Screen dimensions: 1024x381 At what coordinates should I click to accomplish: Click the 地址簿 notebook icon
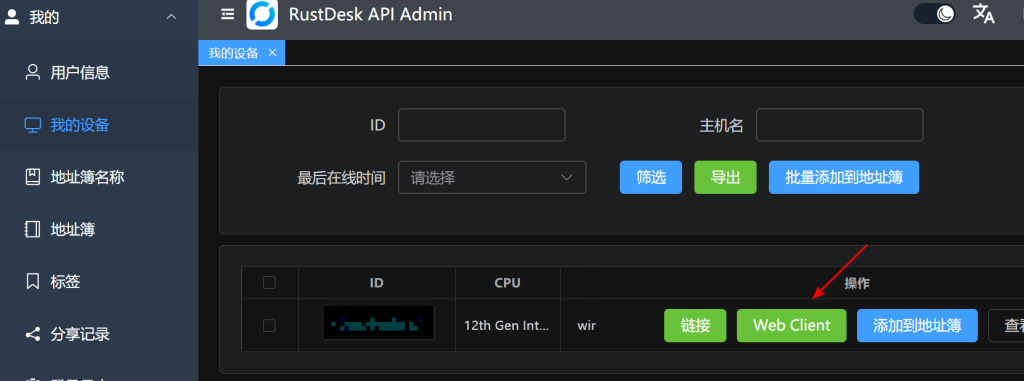tap(33, 229)
